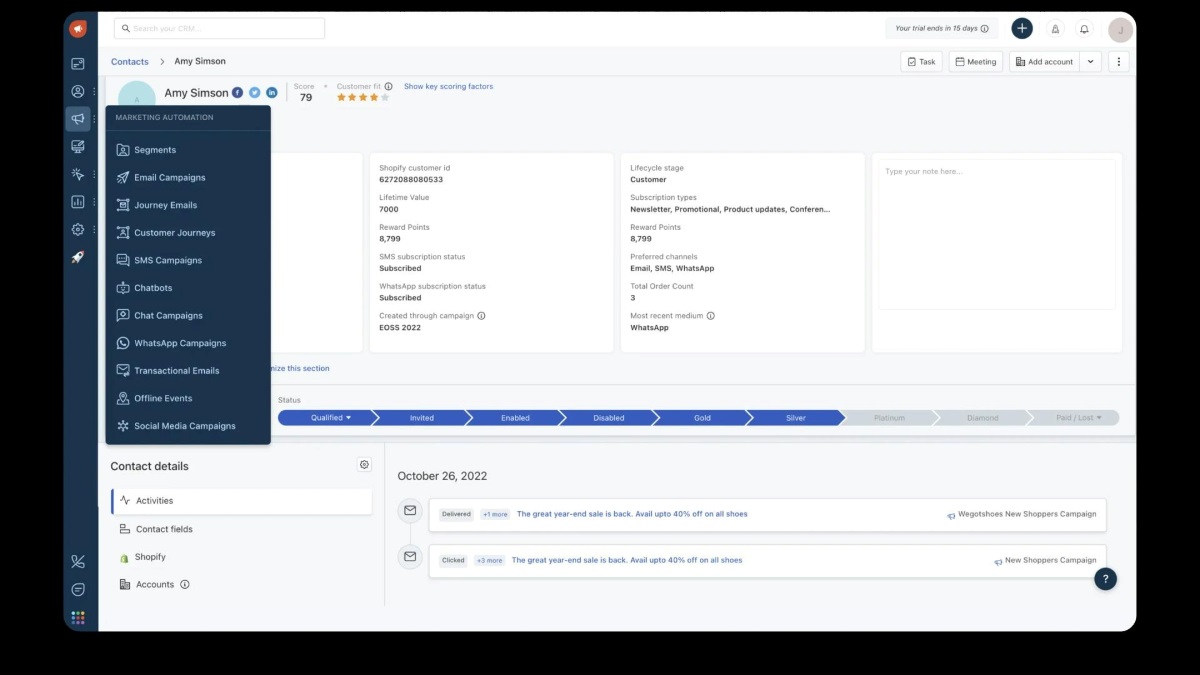Viewport: 1200px width, 675px height.
Task: Select Email Campaigns from marketing menu
Action: (169, 178)
